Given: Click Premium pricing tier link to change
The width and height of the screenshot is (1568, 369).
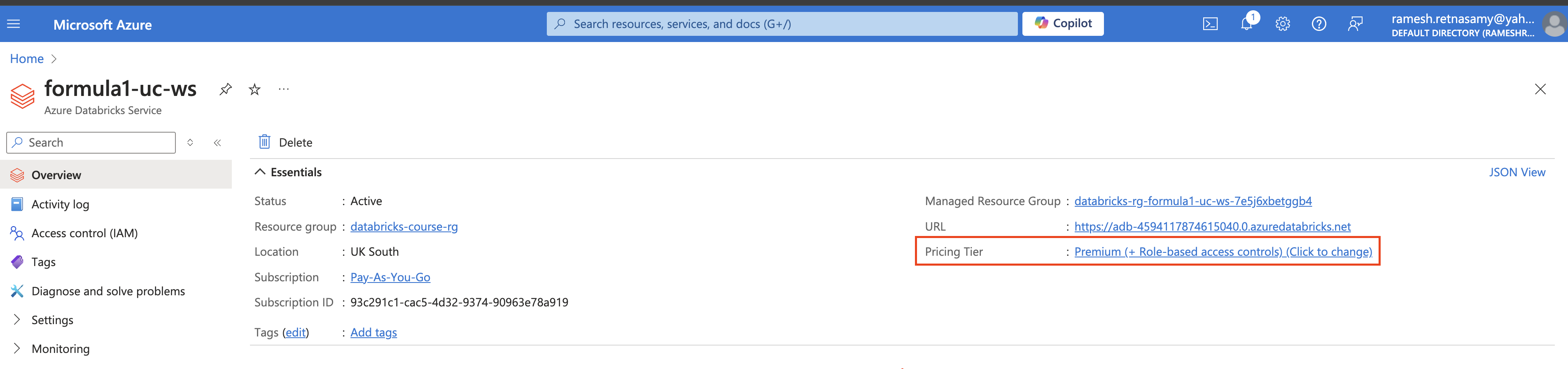Looking at the screenshot, I should point(1223,252).
